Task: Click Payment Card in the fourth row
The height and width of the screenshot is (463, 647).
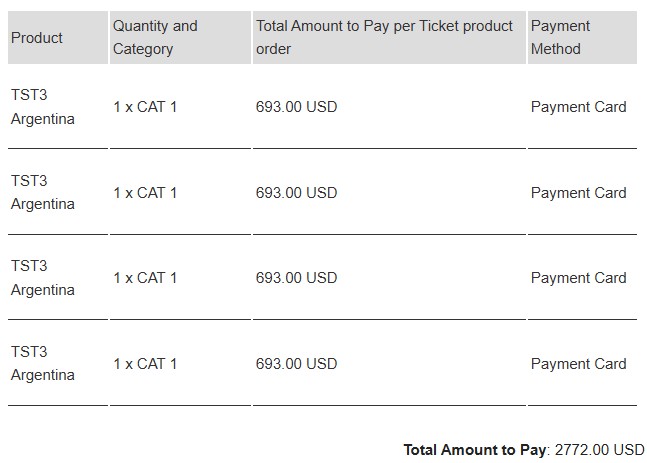Action: (579, 364)
